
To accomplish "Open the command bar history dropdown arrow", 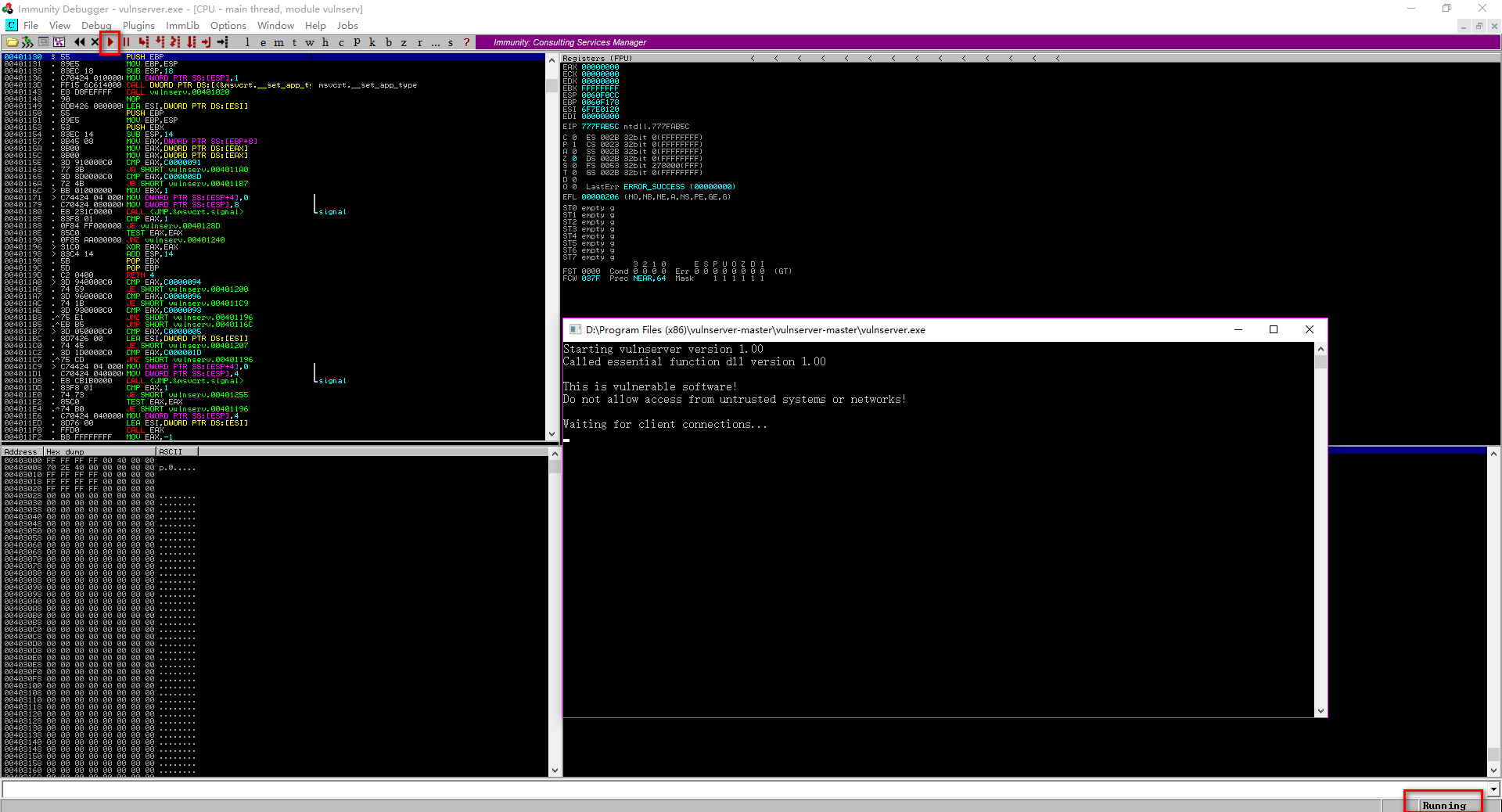I will [x=1493, y=789].
